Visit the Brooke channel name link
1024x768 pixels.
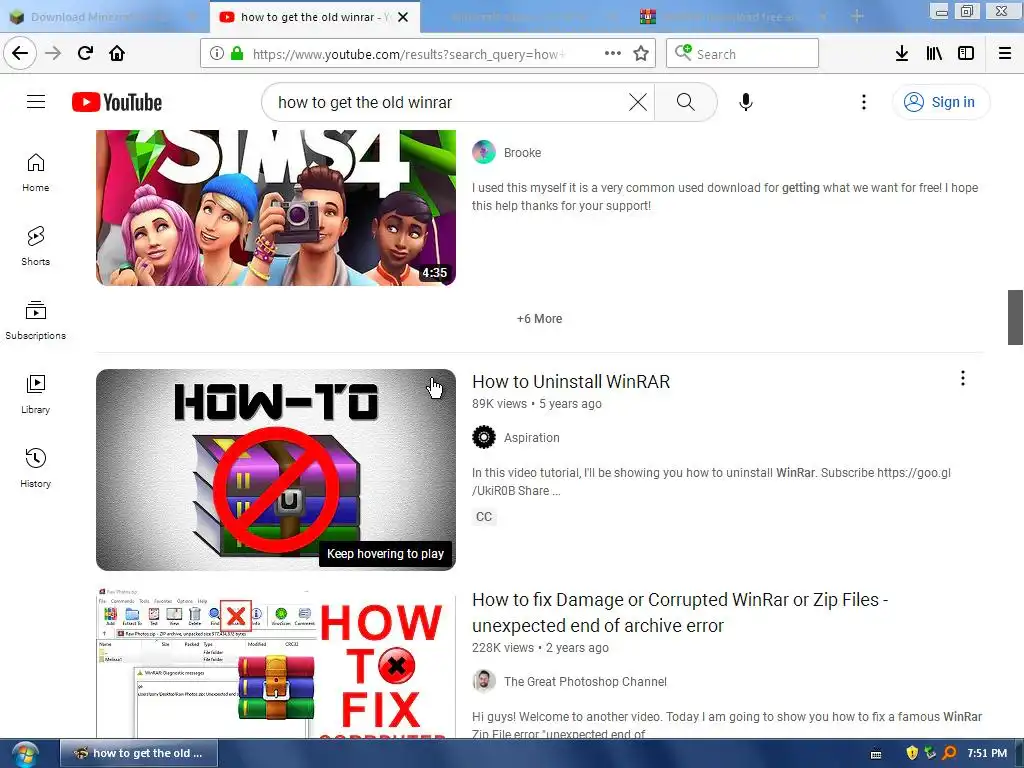click(x=522, y=153)
